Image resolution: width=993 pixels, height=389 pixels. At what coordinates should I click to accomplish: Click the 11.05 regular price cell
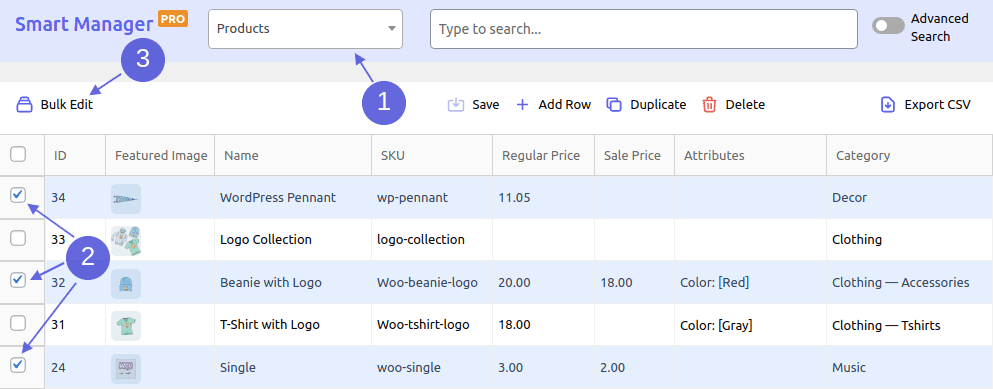tap(543, 198)
